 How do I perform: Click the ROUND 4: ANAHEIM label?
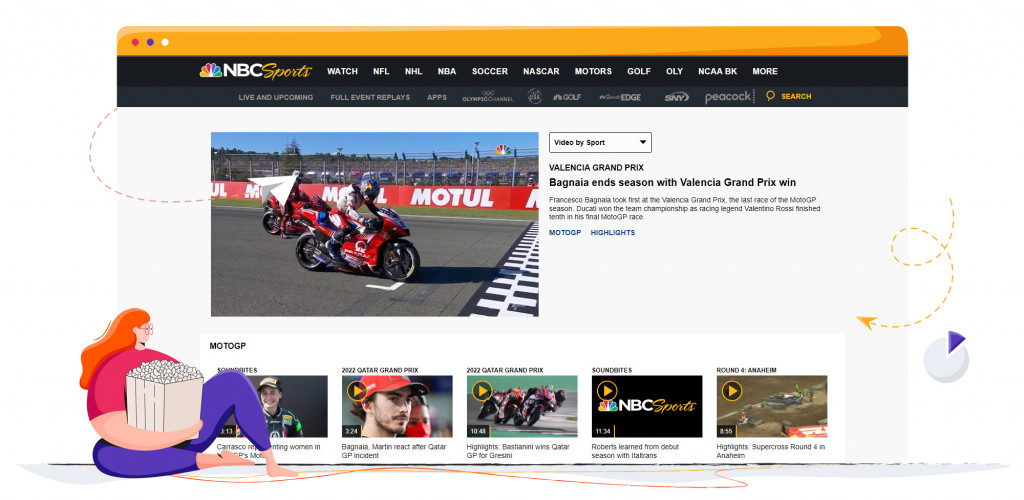pos(746,370)
